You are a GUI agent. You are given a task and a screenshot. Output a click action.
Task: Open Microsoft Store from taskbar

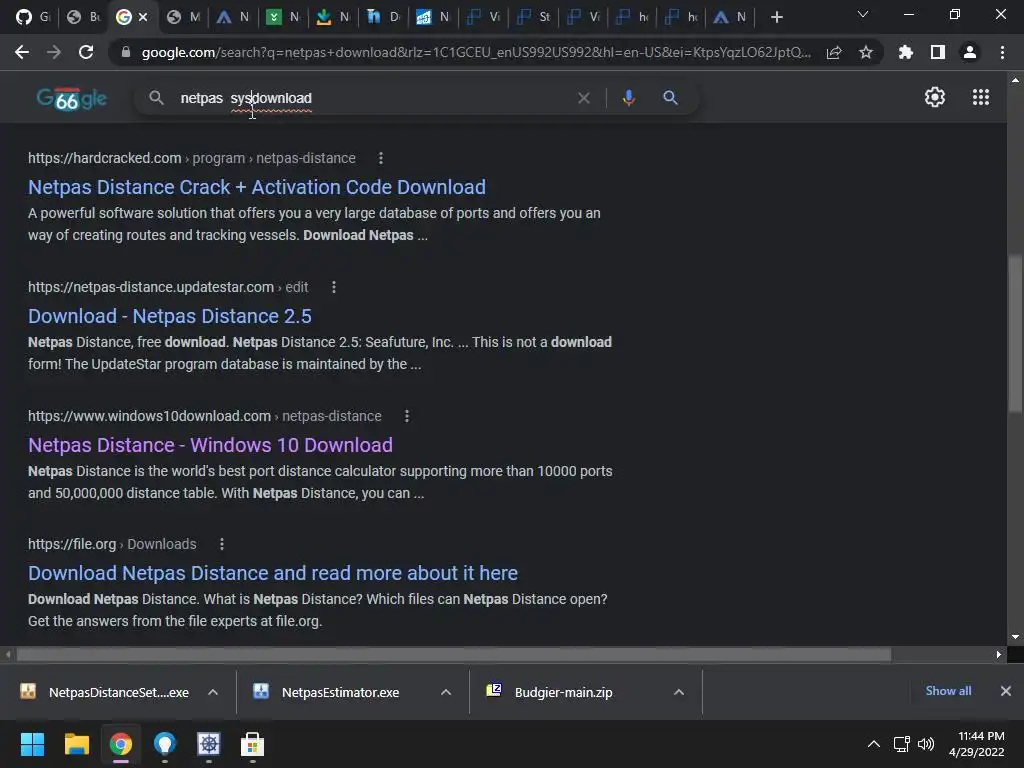[252, 744]
